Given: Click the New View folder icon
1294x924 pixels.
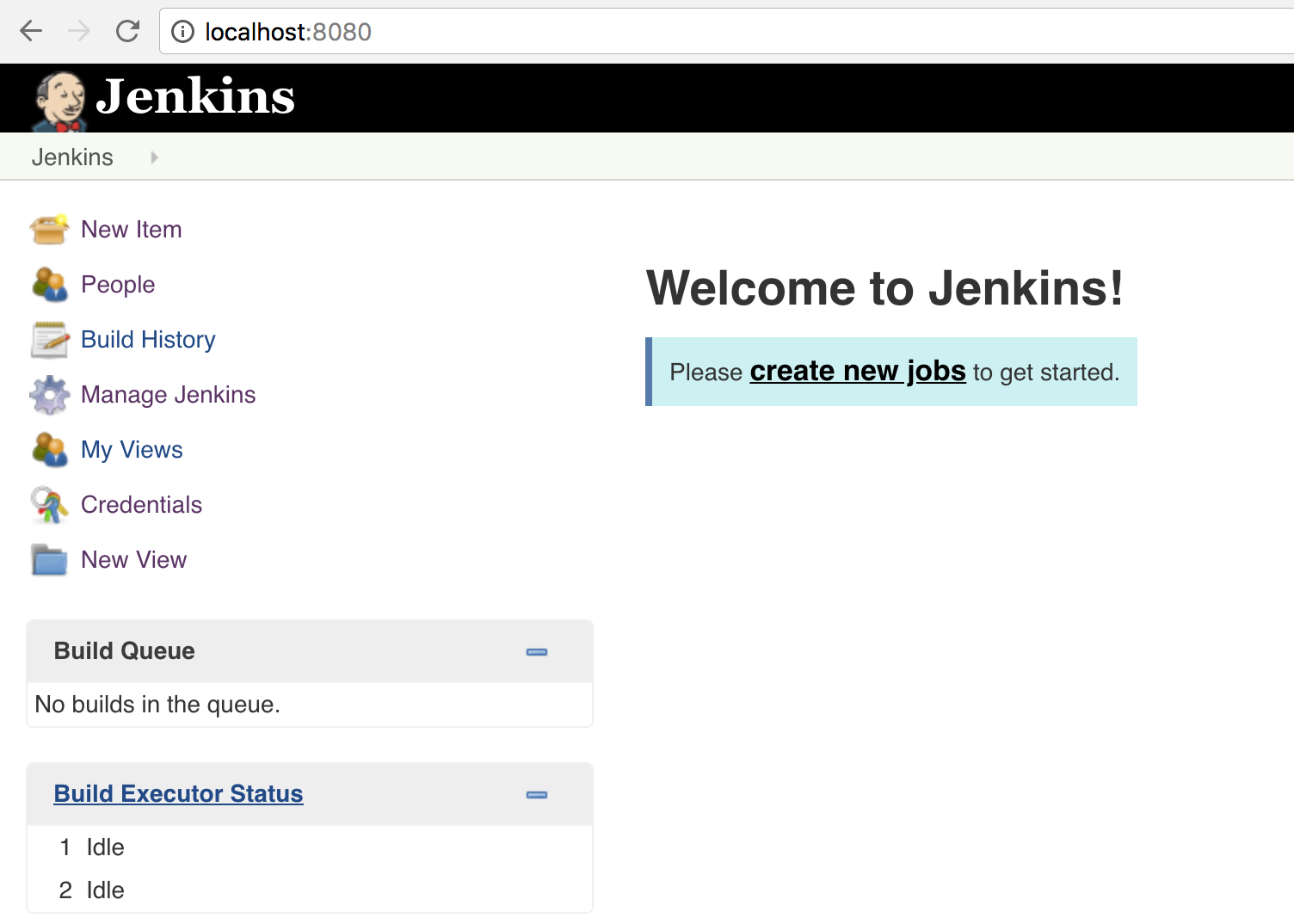Looking at the screenshot, I should [49, 560].
